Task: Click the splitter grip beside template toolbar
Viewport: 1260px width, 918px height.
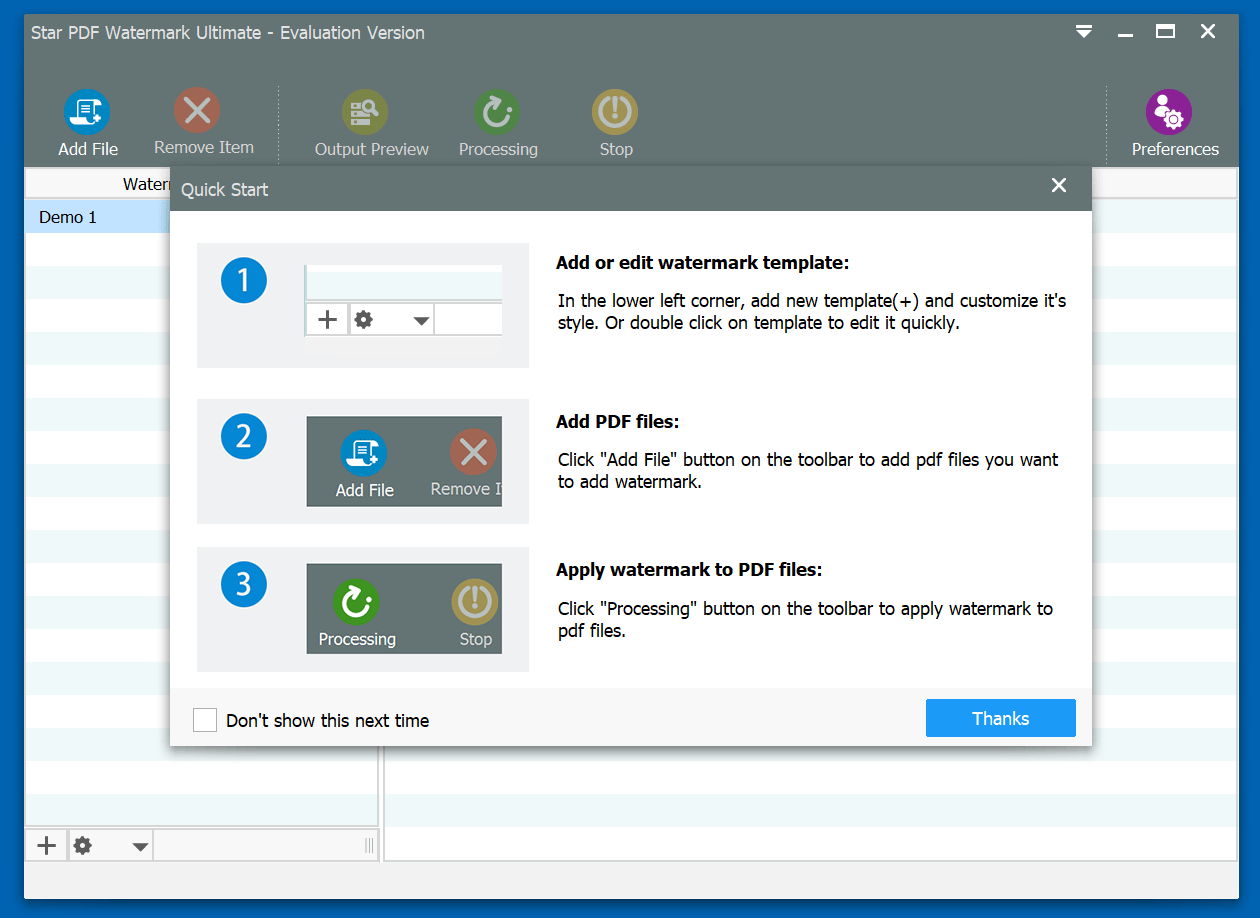Action: click(369, 846)
